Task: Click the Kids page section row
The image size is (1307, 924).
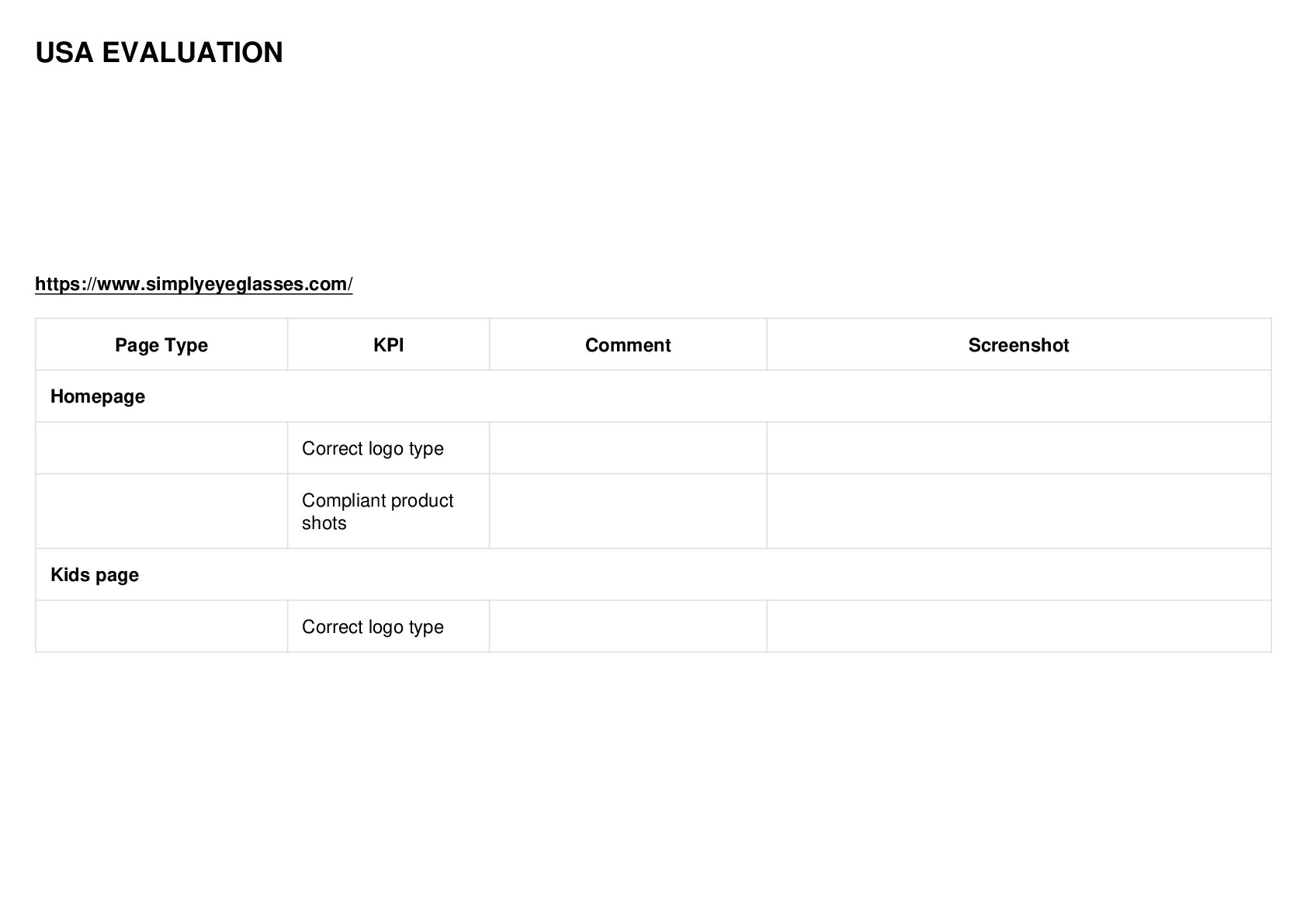Action: coord(653,575)
